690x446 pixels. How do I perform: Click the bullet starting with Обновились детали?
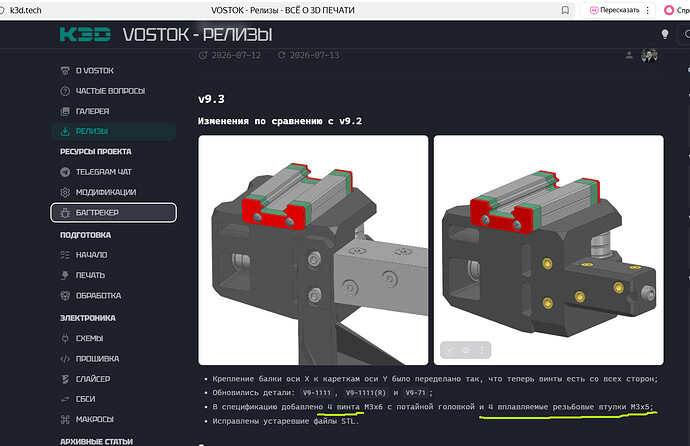point(323,392)
